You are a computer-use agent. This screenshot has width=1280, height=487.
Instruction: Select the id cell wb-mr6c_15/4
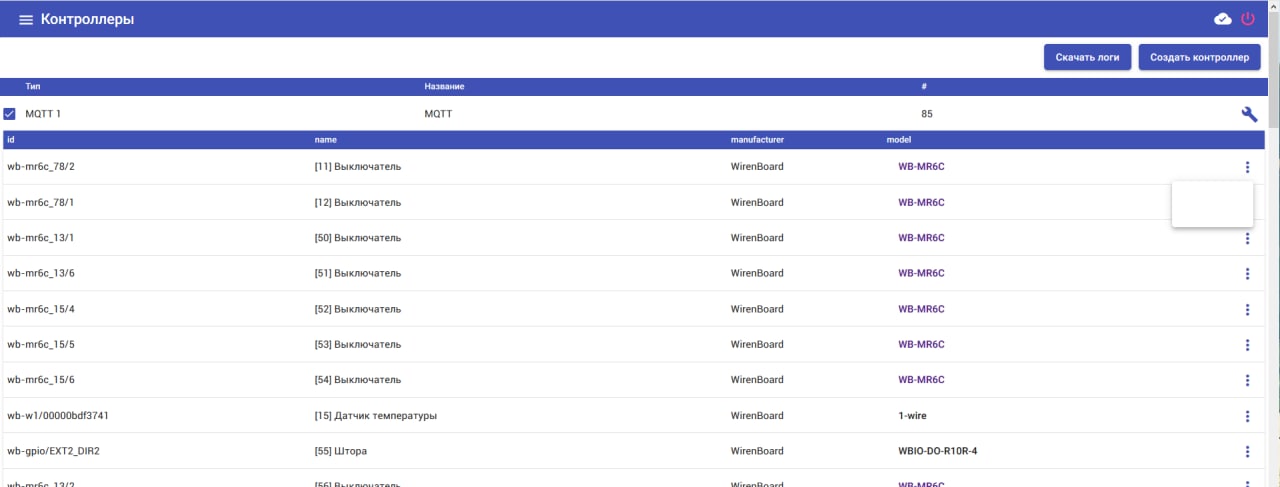pyautogui.click(x=41, y=309)
